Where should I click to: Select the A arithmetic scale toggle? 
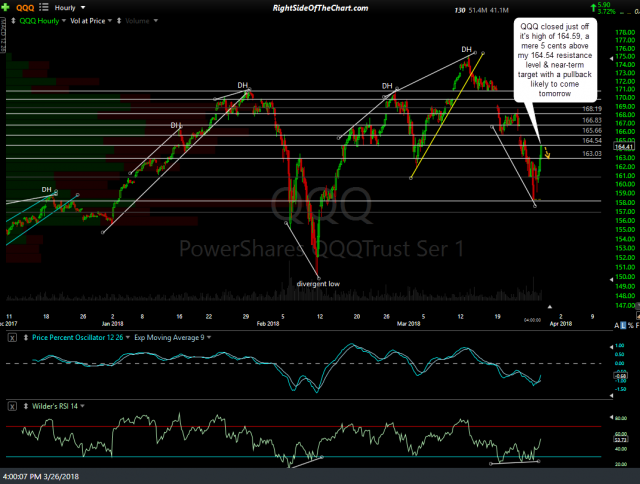tap(616, 325)
